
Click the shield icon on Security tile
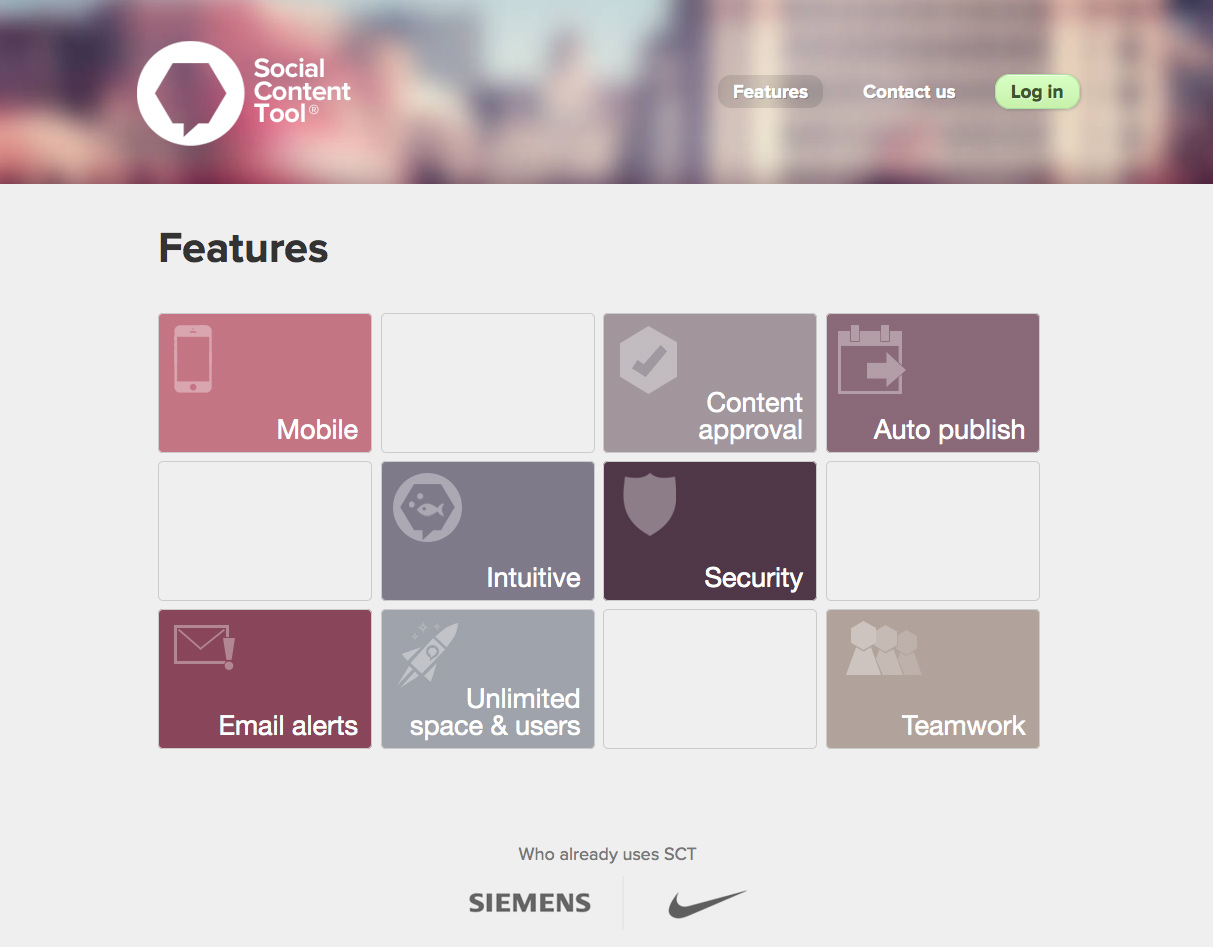point(650,503)
